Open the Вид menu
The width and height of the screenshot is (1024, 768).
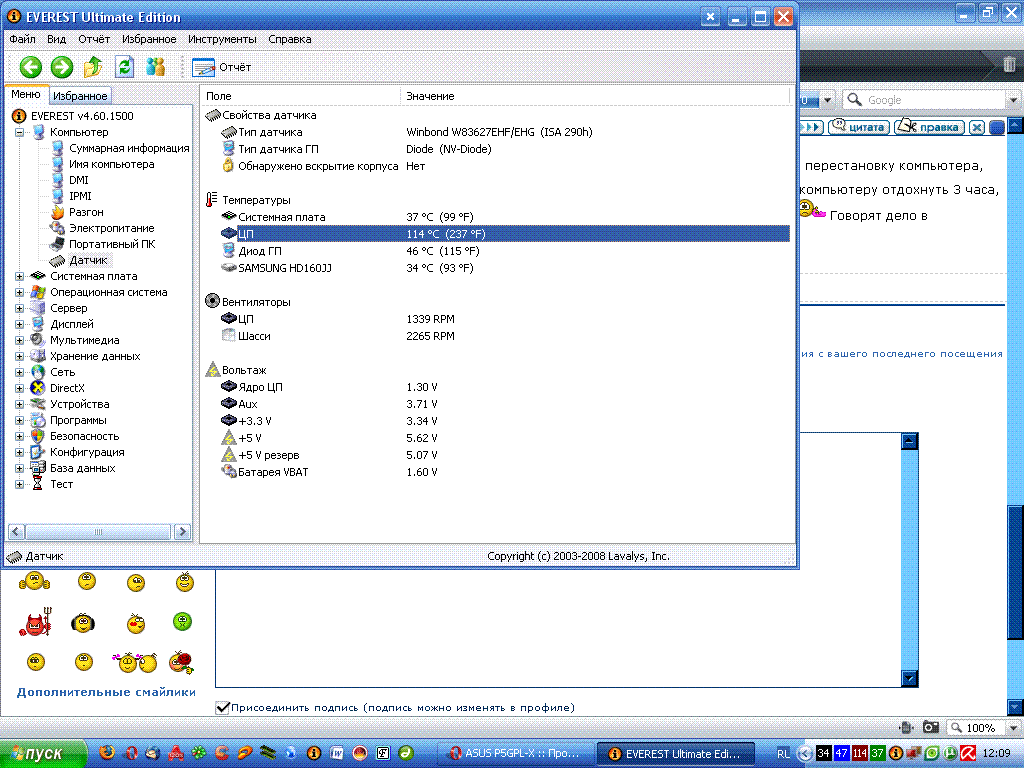(56, 39)
